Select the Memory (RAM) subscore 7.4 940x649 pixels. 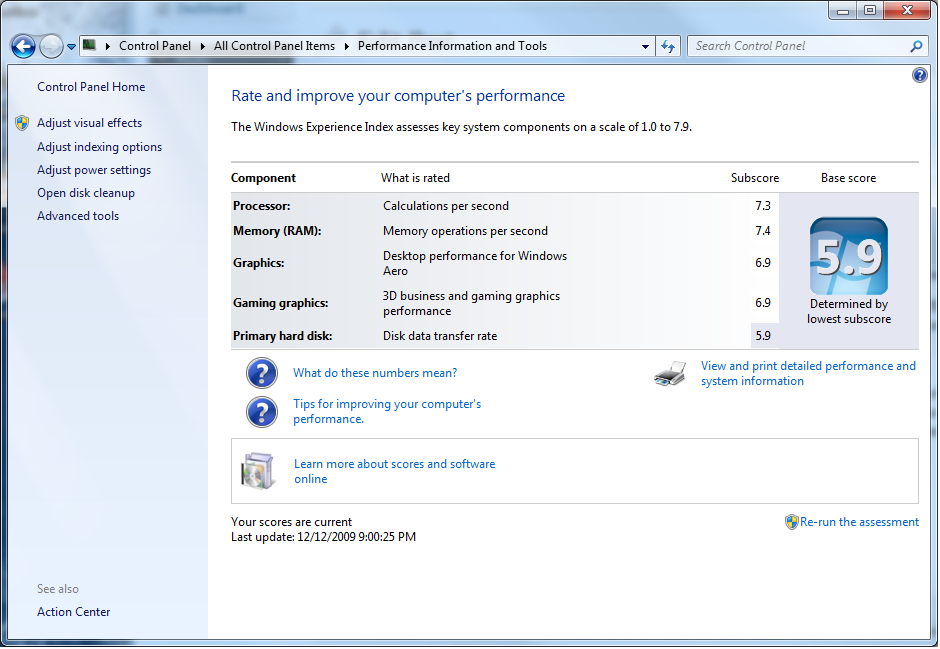763,231
